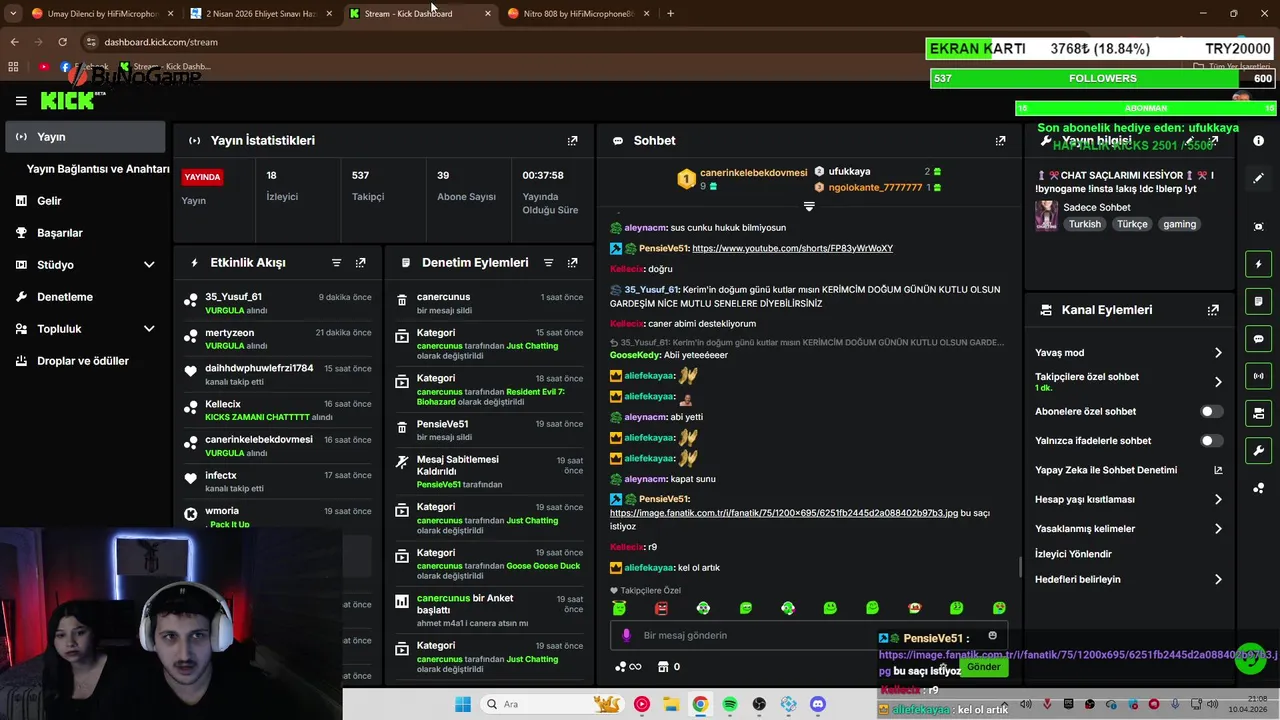The width and height of the screenshot is (1280, 720).
Task: Select Yayın in the sidebar
Action: pyautogui.click(x=85, y=137)
